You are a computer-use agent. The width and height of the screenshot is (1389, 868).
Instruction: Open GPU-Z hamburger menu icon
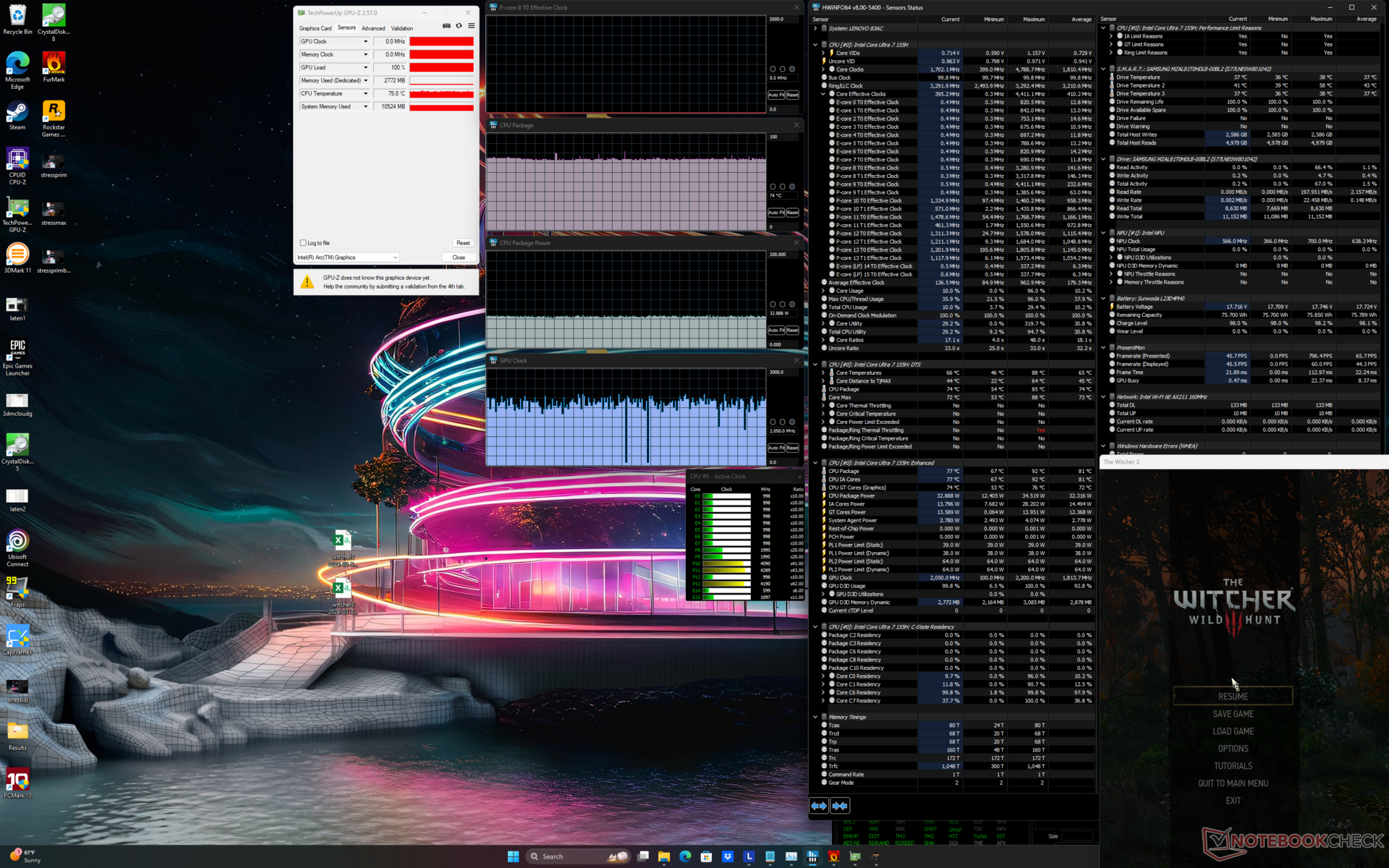pyautogui.click(x=471, y=26)
